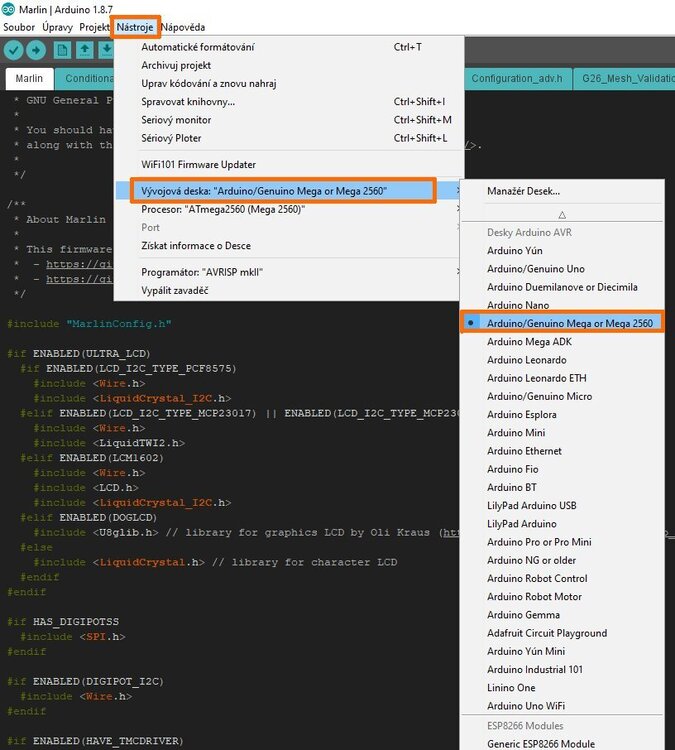Select Arduino Mini board

coord(562,432)
